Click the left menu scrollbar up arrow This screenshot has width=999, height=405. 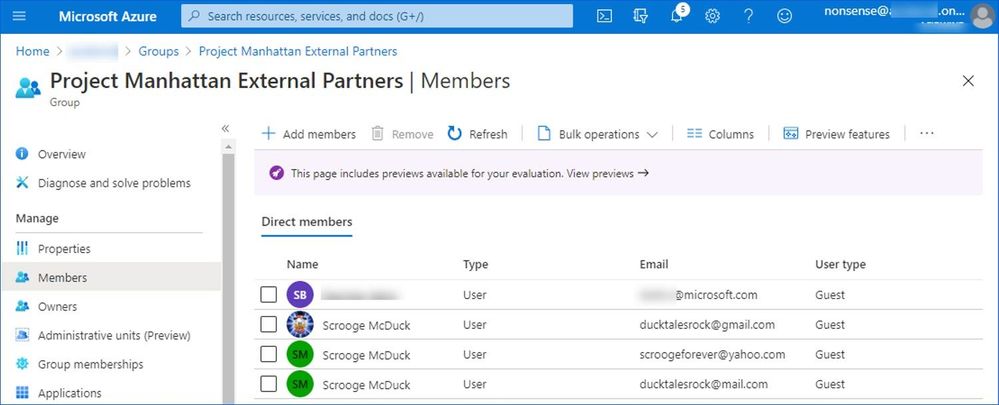coord(228,146)
